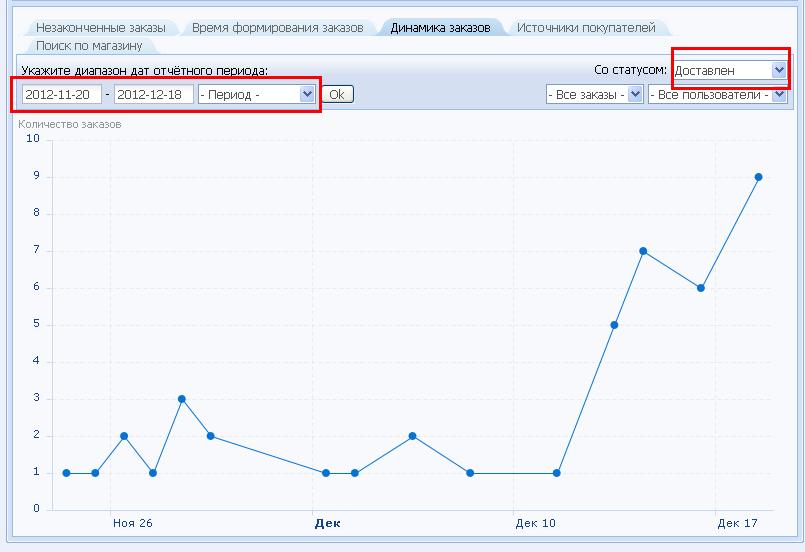Go to Поиск по магазину tab
805x552 pixels.
tap(89, 46)
